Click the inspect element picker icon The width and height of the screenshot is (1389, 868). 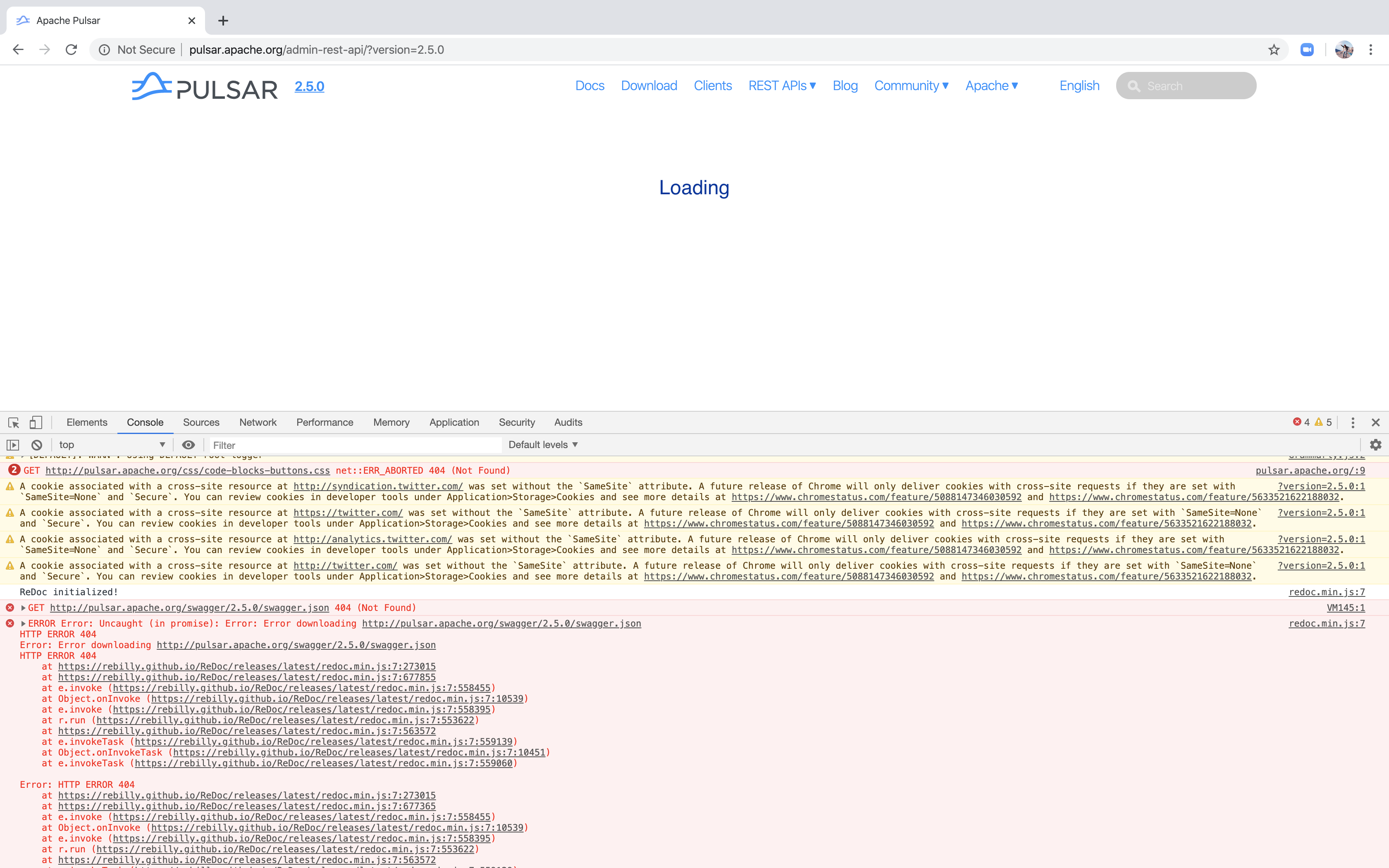(x=14, y=422)
